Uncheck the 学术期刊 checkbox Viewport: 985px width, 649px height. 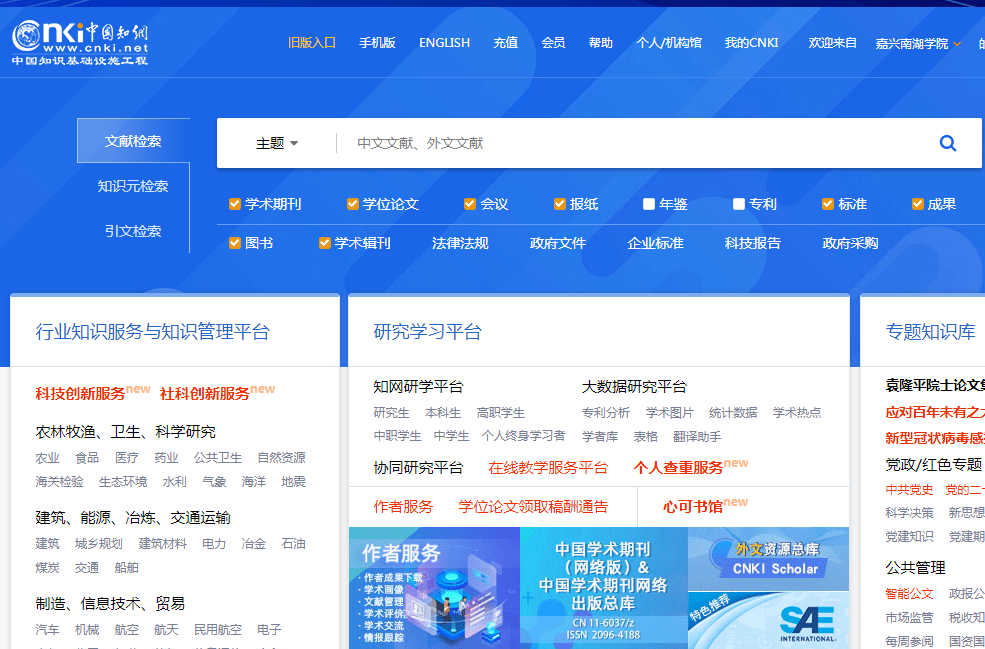coord(235,204)
